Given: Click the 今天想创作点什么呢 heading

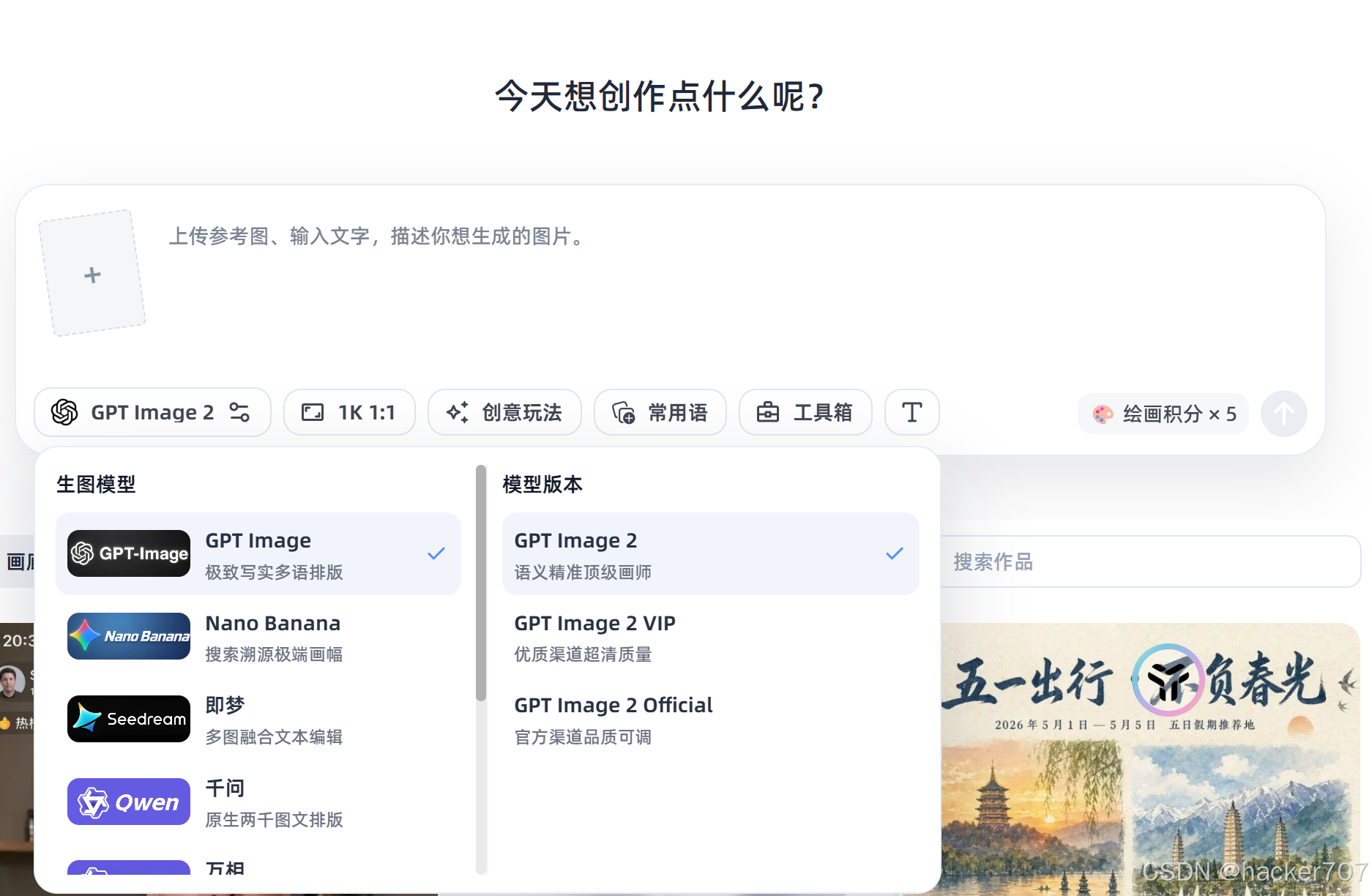Looking at the screenshot, I should point(660,96).
